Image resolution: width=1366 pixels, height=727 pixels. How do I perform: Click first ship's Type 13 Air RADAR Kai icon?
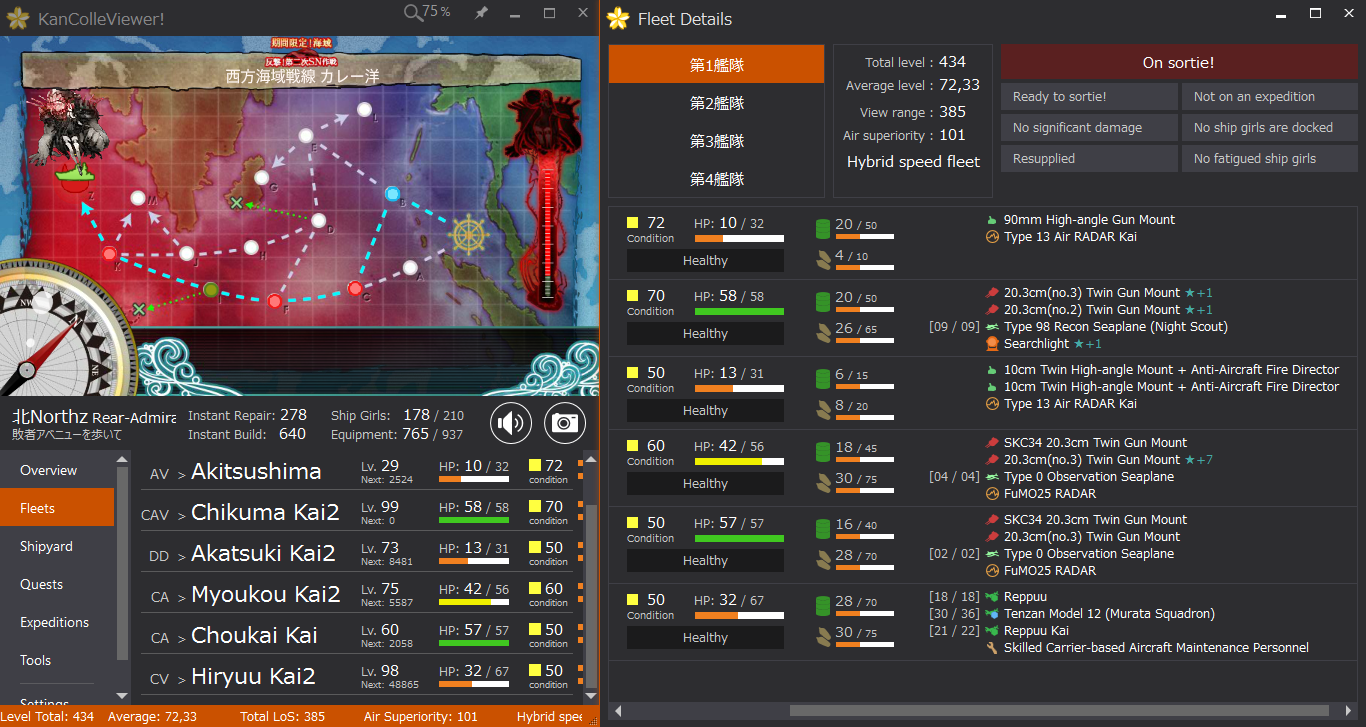[992, 237]
